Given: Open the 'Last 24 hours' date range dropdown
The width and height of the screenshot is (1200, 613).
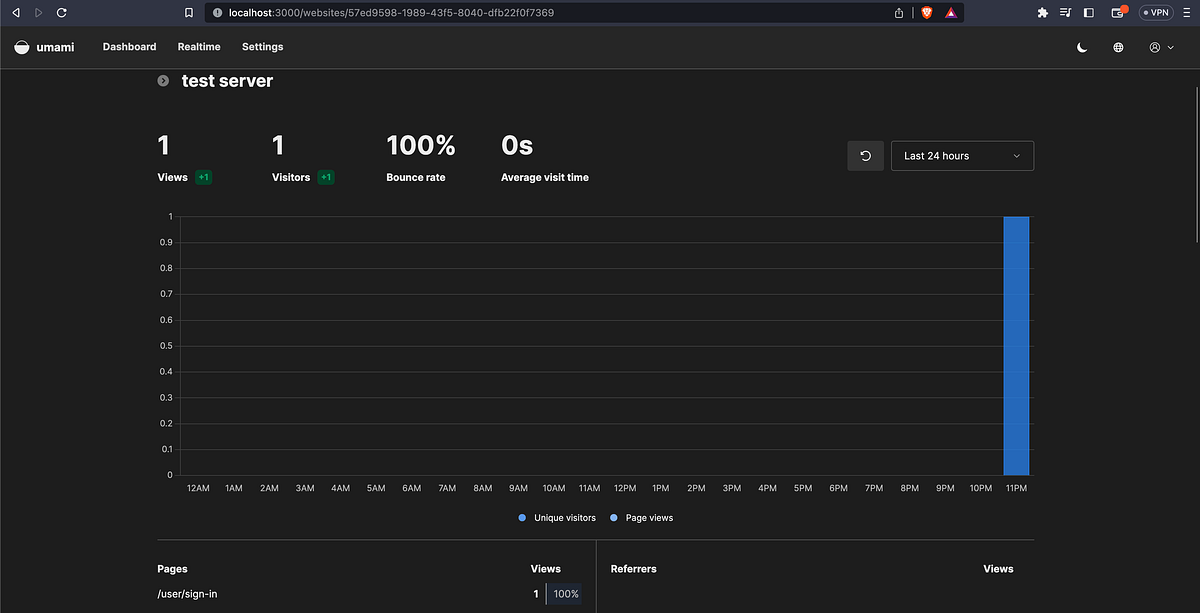Looking at the screenshot, I should [961, 155].
